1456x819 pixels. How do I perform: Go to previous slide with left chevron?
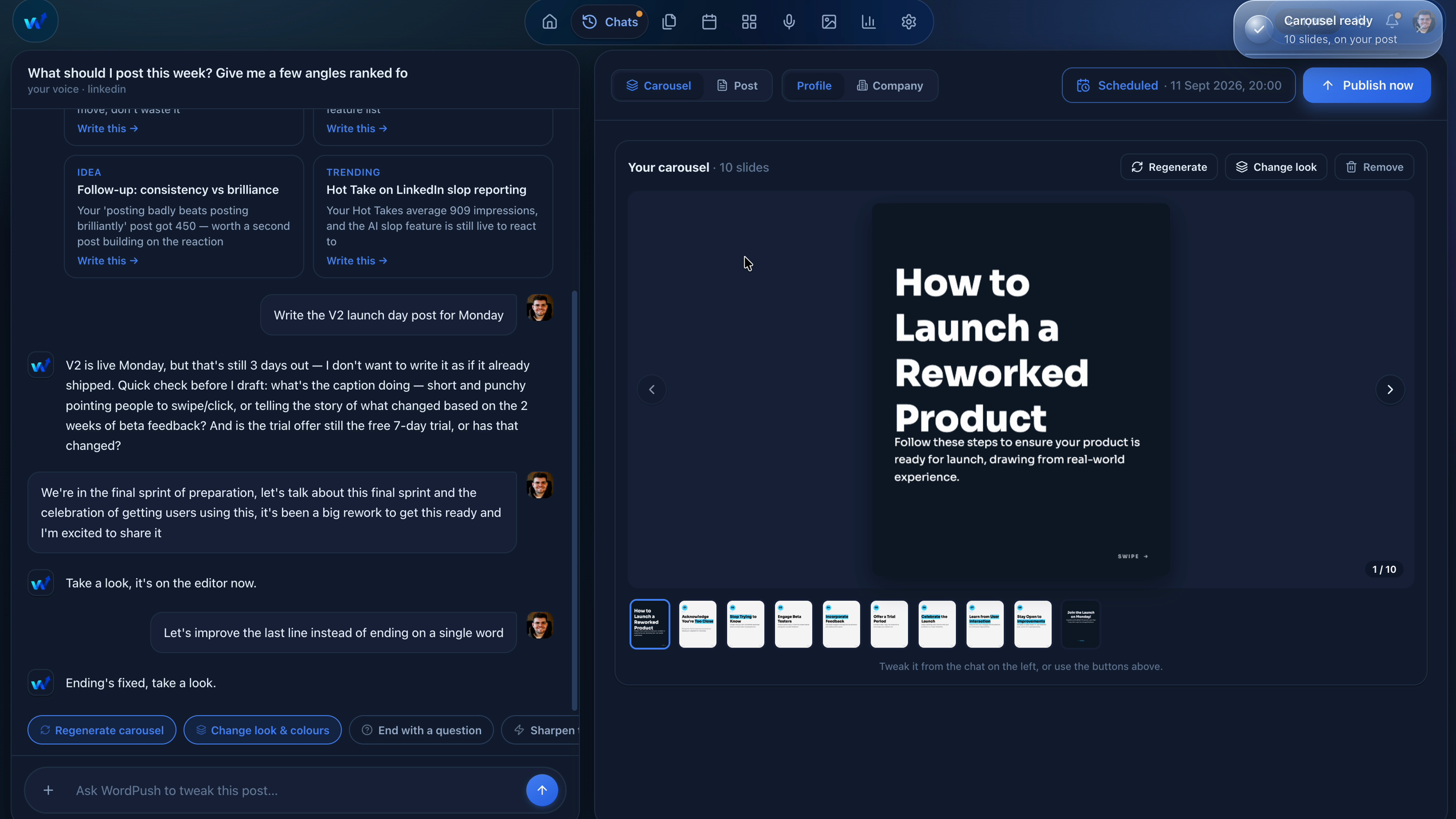click(x=652, y=389)
